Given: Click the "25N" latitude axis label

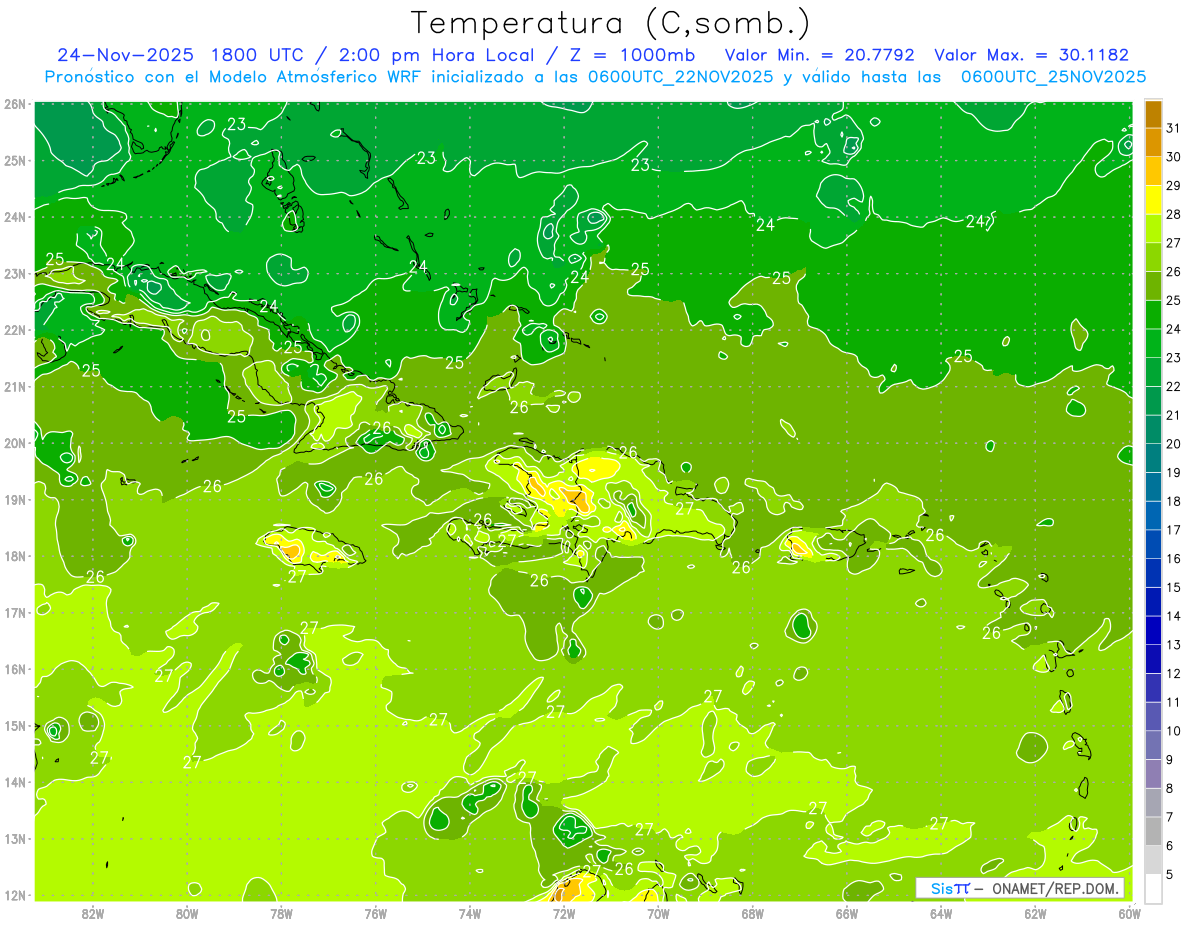Looking at the screenshot, I should click(x=14, y=160).
